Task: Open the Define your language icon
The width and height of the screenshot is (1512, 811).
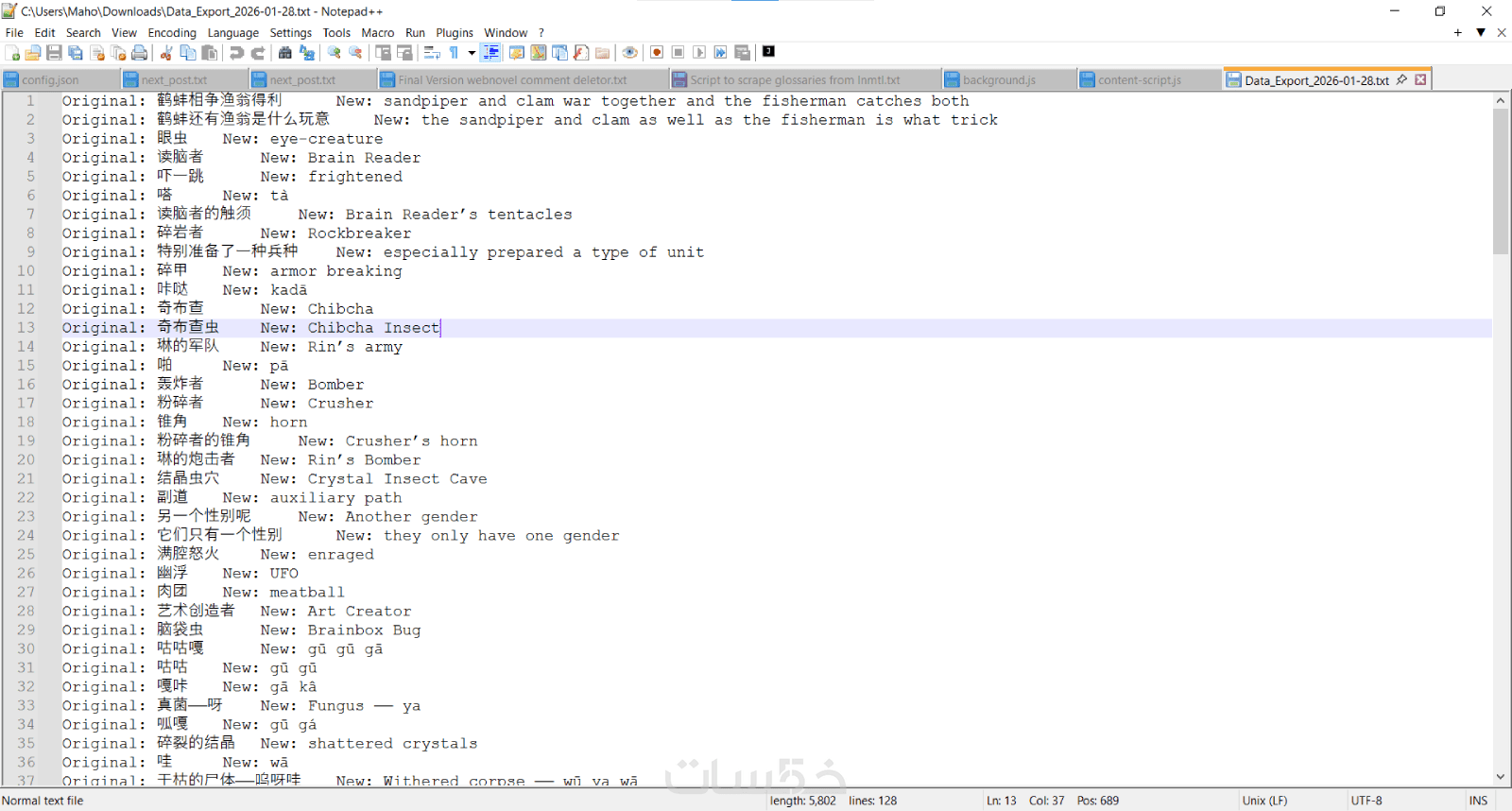Action: point(517,53)
